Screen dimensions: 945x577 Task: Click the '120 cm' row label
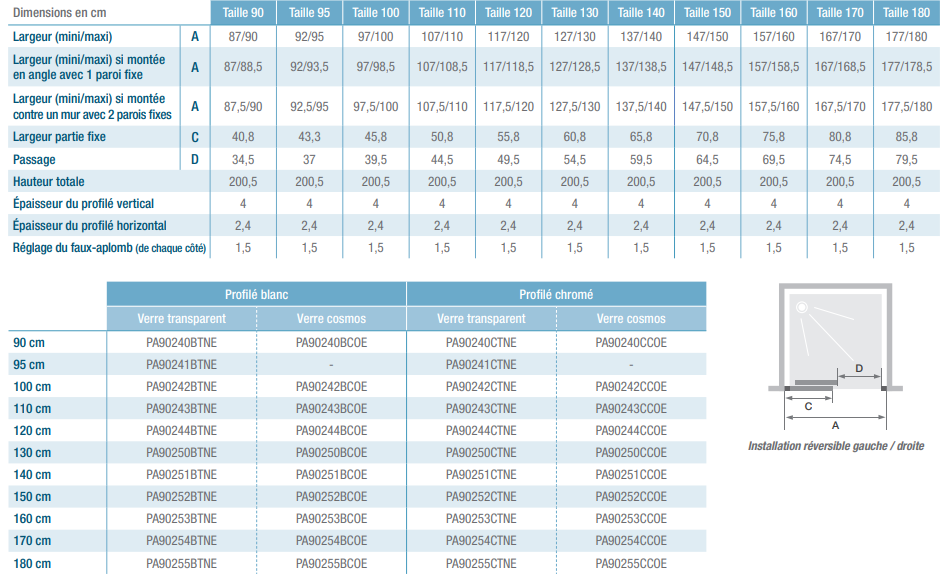pyautogui.click(x=32, y=430)
